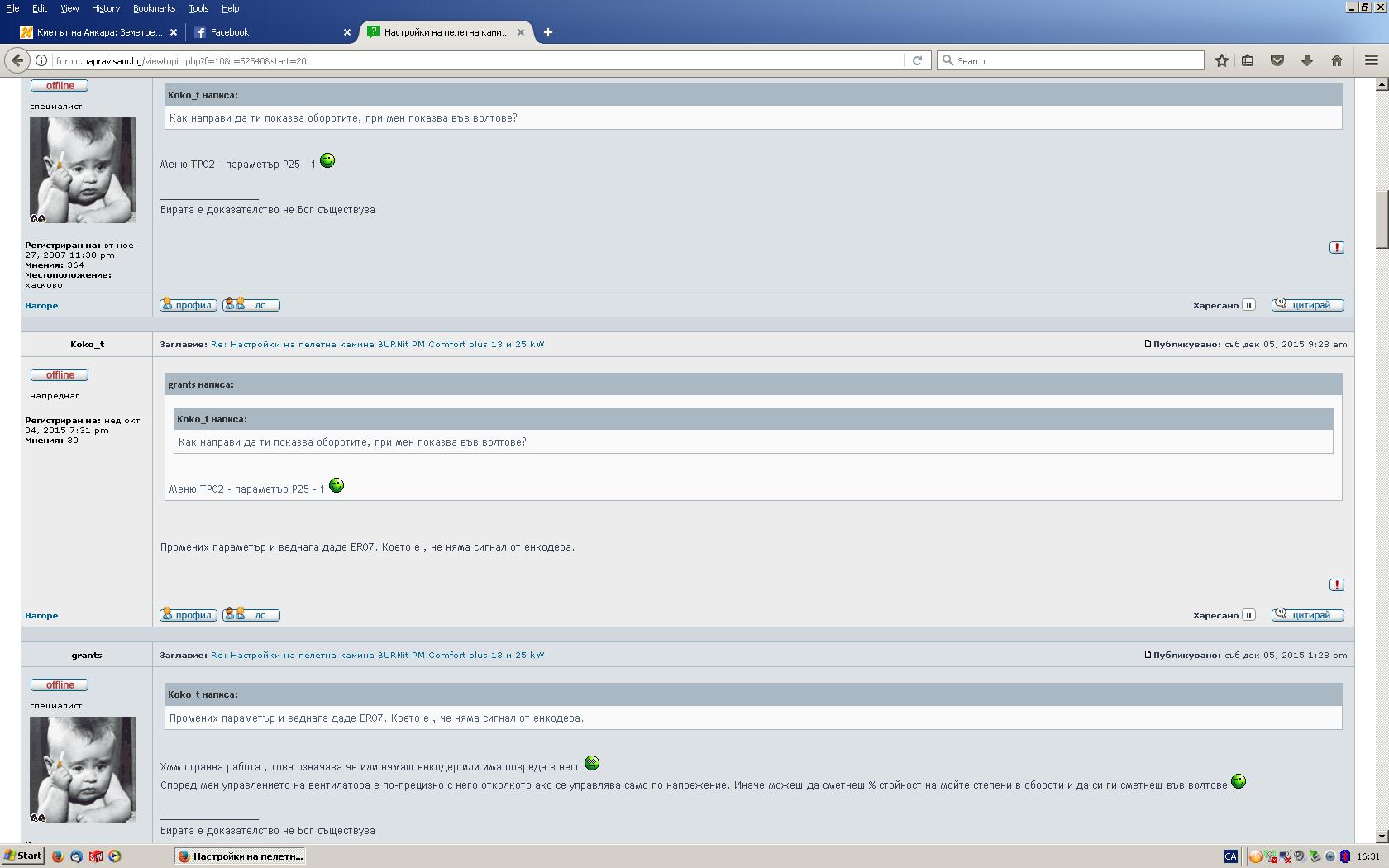Click the home icon in toolbar

click(1337, 60)
